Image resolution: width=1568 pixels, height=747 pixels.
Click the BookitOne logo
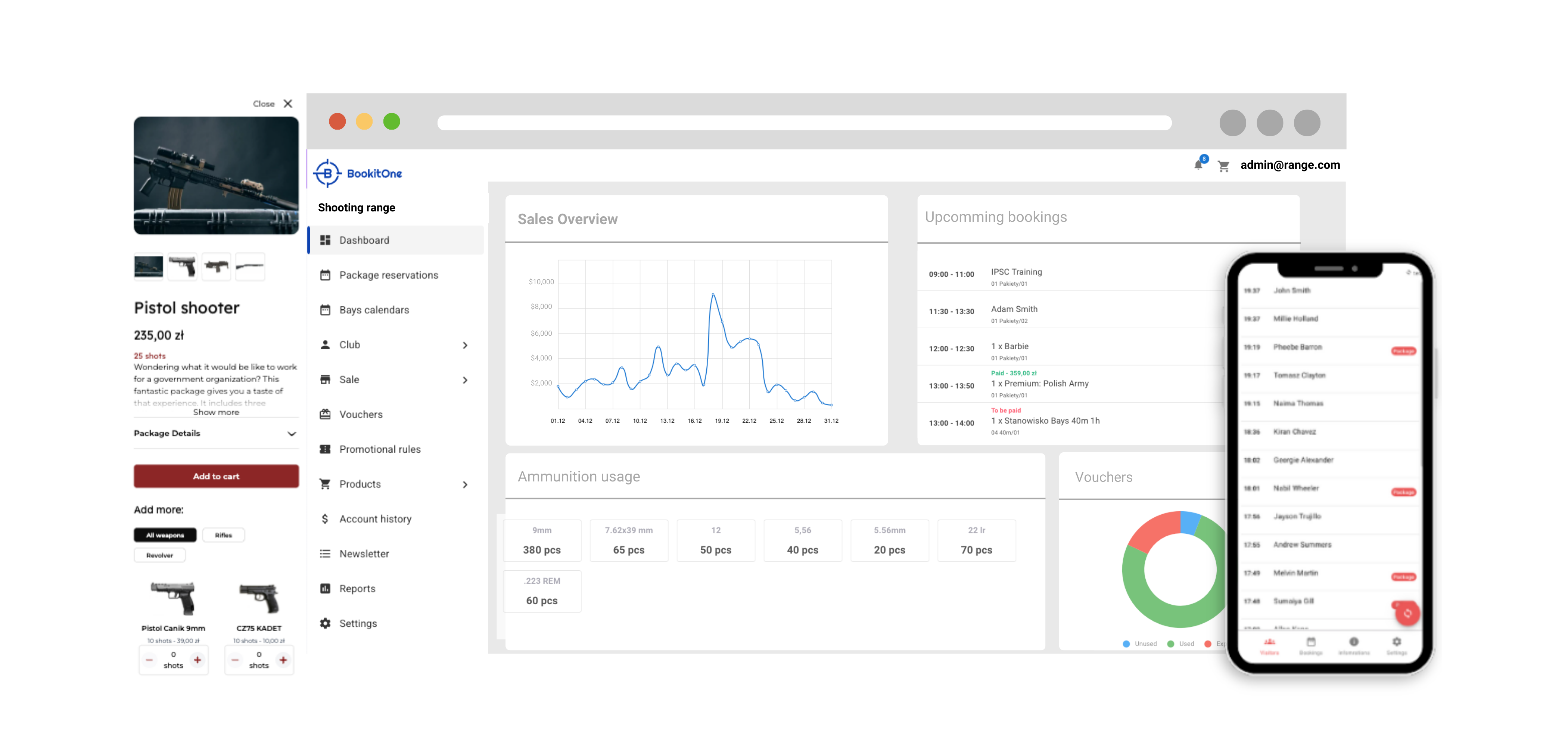(358, 174)
